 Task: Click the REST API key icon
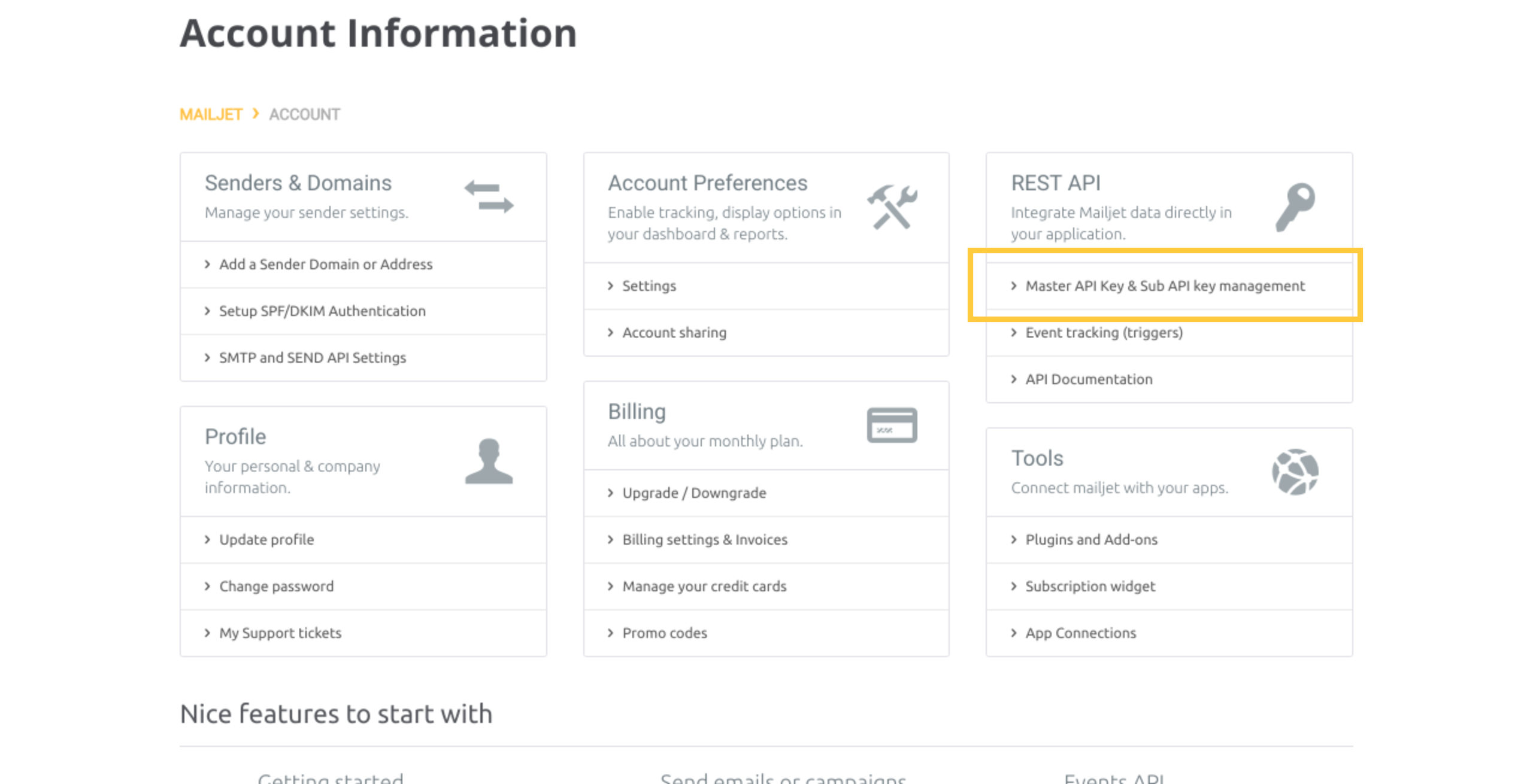pyautogui.click(x=1295, y=207)
